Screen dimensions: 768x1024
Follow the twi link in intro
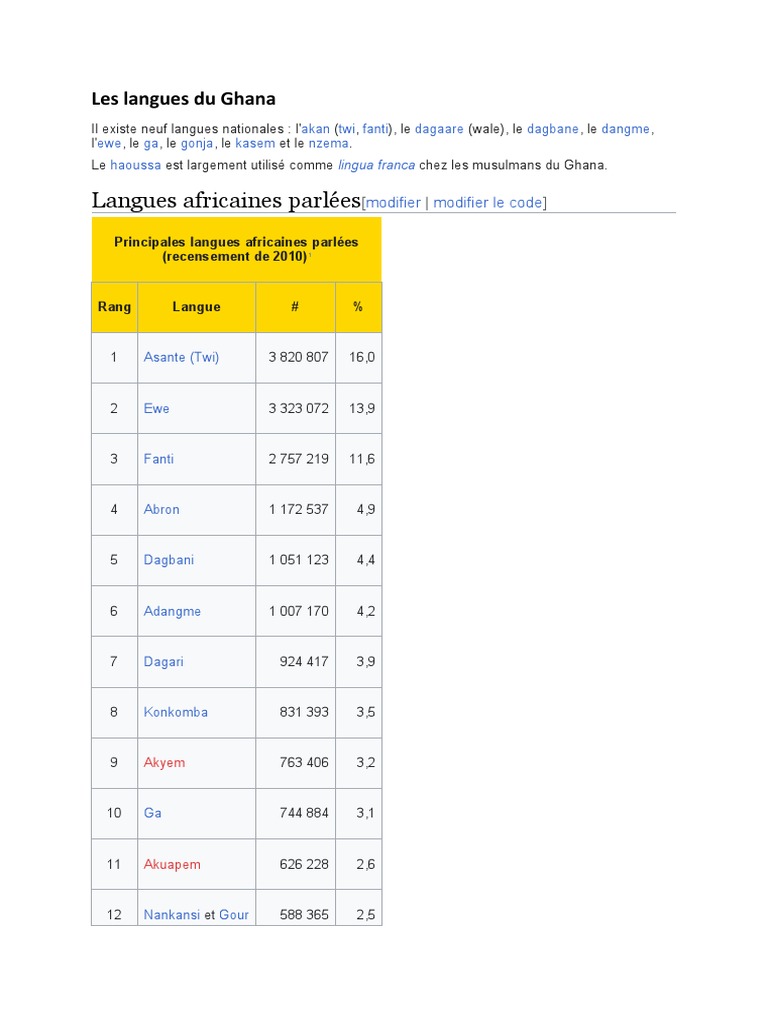347,129
